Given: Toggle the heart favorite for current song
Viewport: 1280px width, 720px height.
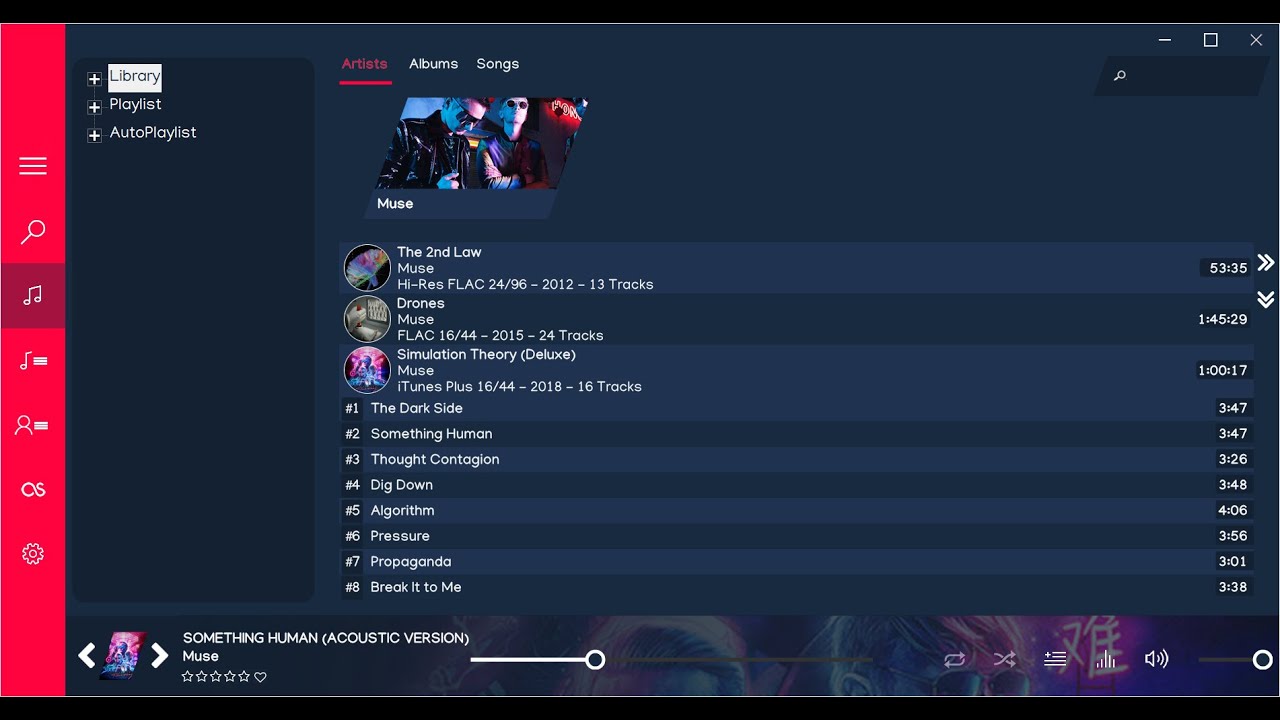Looking at the screenshot, I should (x=260, y=677).
